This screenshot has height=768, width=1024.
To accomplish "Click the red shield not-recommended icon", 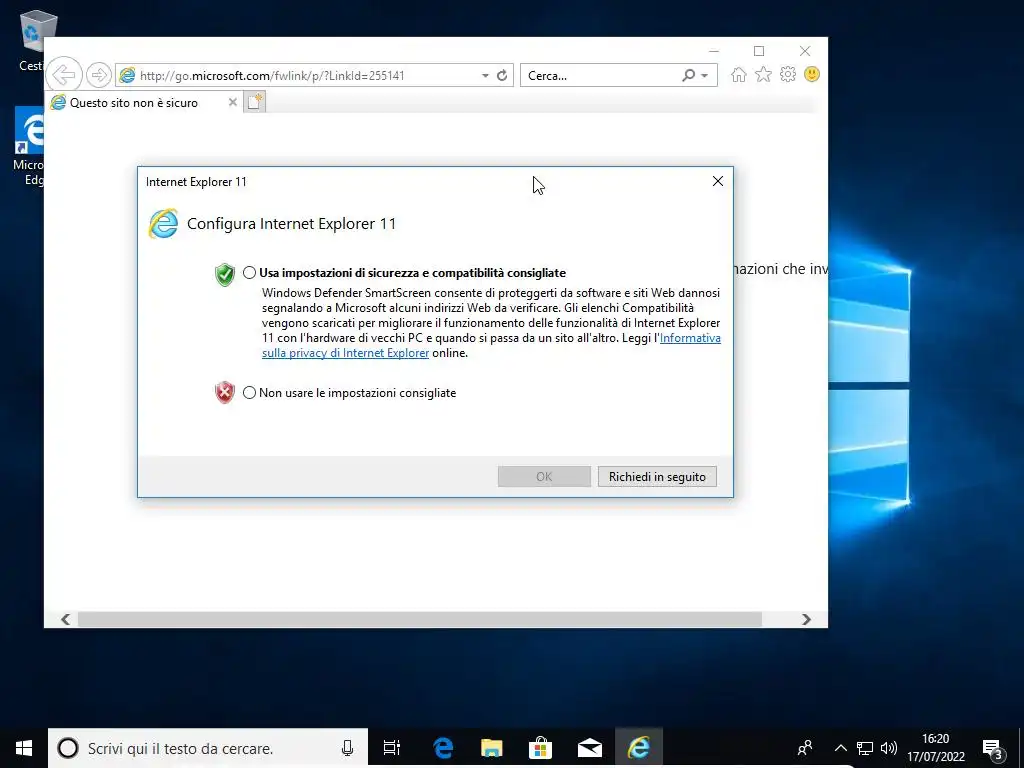I will click(x=225, y=392).
